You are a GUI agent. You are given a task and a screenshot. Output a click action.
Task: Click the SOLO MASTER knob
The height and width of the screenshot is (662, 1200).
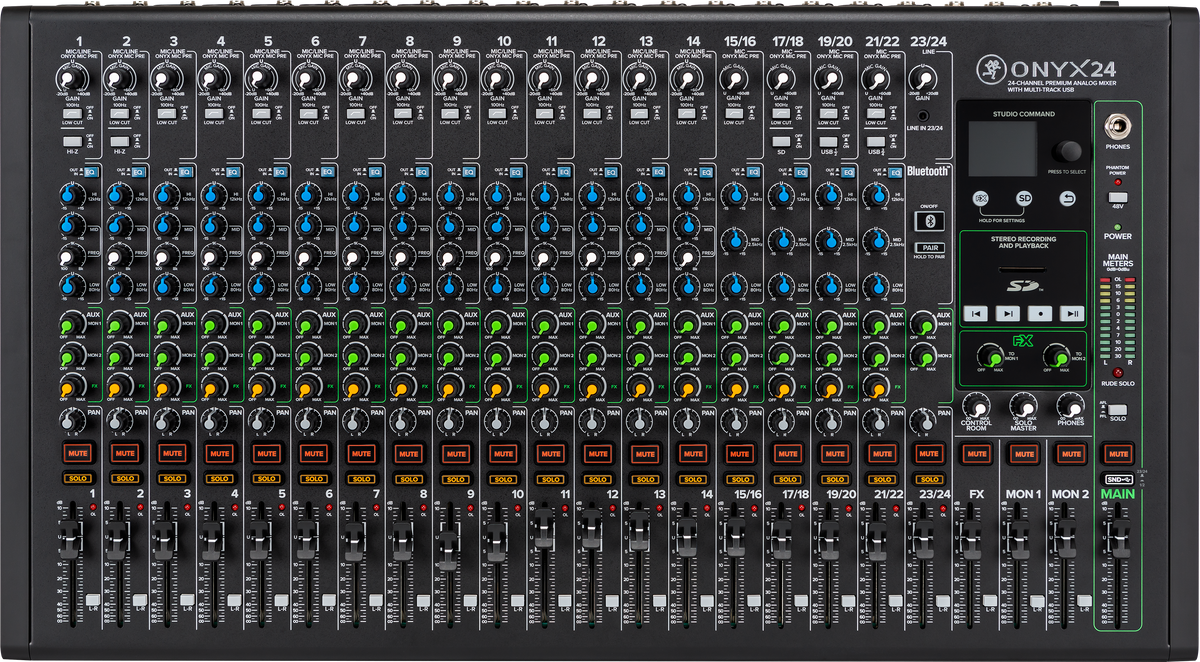click(x=1023, y=406)
